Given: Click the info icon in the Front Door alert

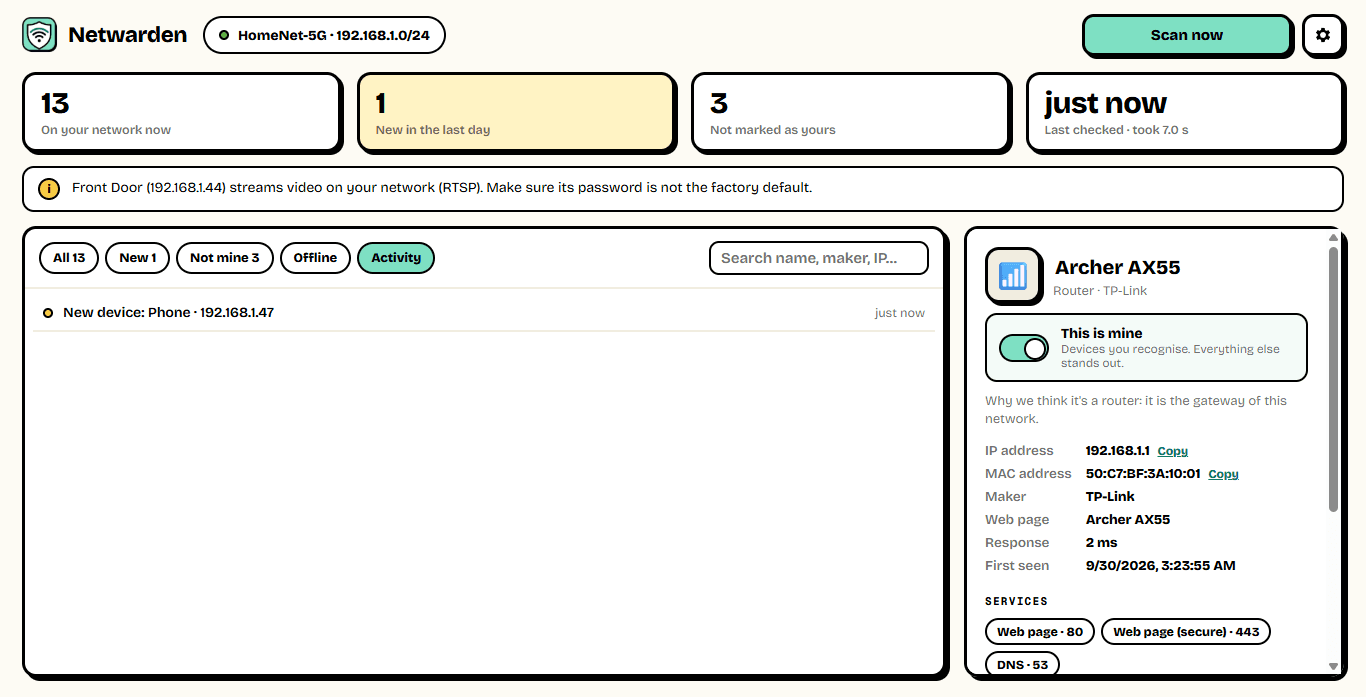Looking at the screenshot, I should point(49,188).
